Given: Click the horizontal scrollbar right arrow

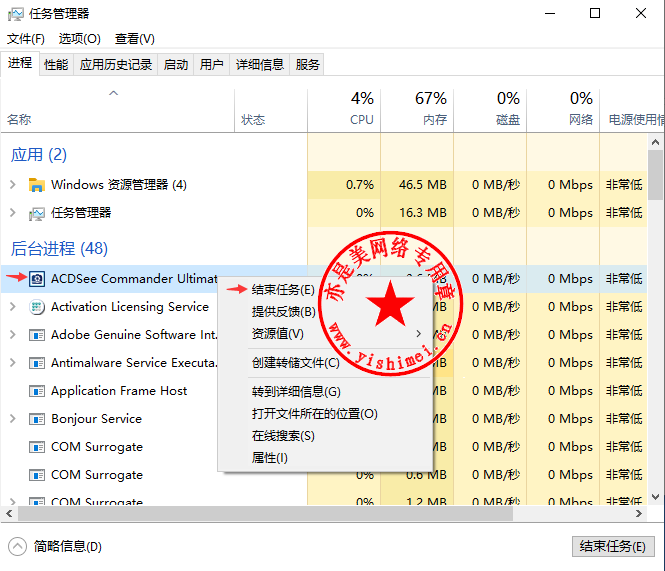Looking at the screenshot, I should (x=639, y=514).
